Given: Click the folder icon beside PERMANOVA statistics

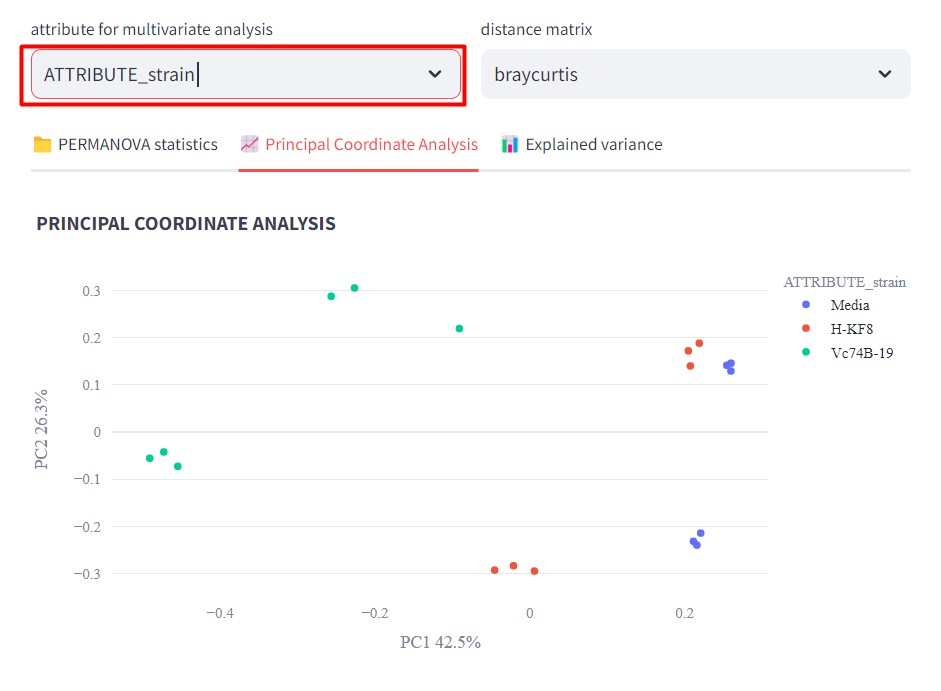Looking at the screenshot, I should click(42, 144).
